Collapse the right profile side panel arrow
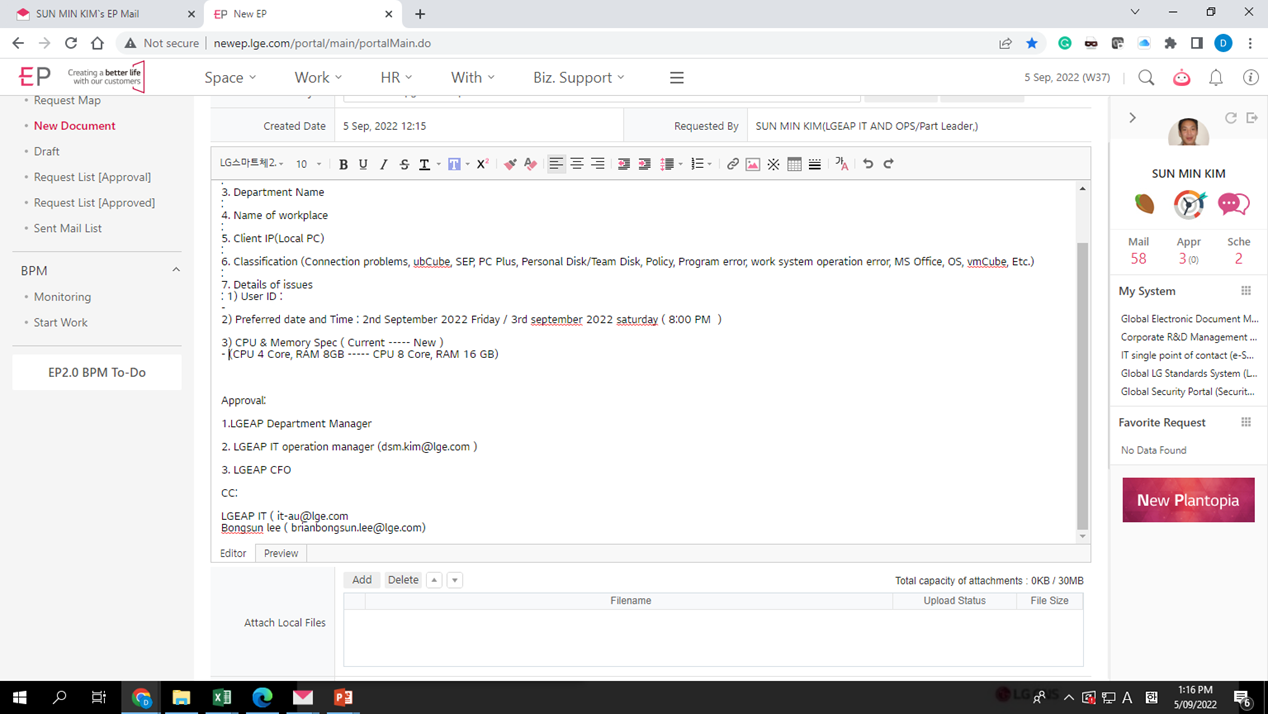The height and width of the screenshot is (714, 1268). pyautogui.click(x=1132, y=118)
